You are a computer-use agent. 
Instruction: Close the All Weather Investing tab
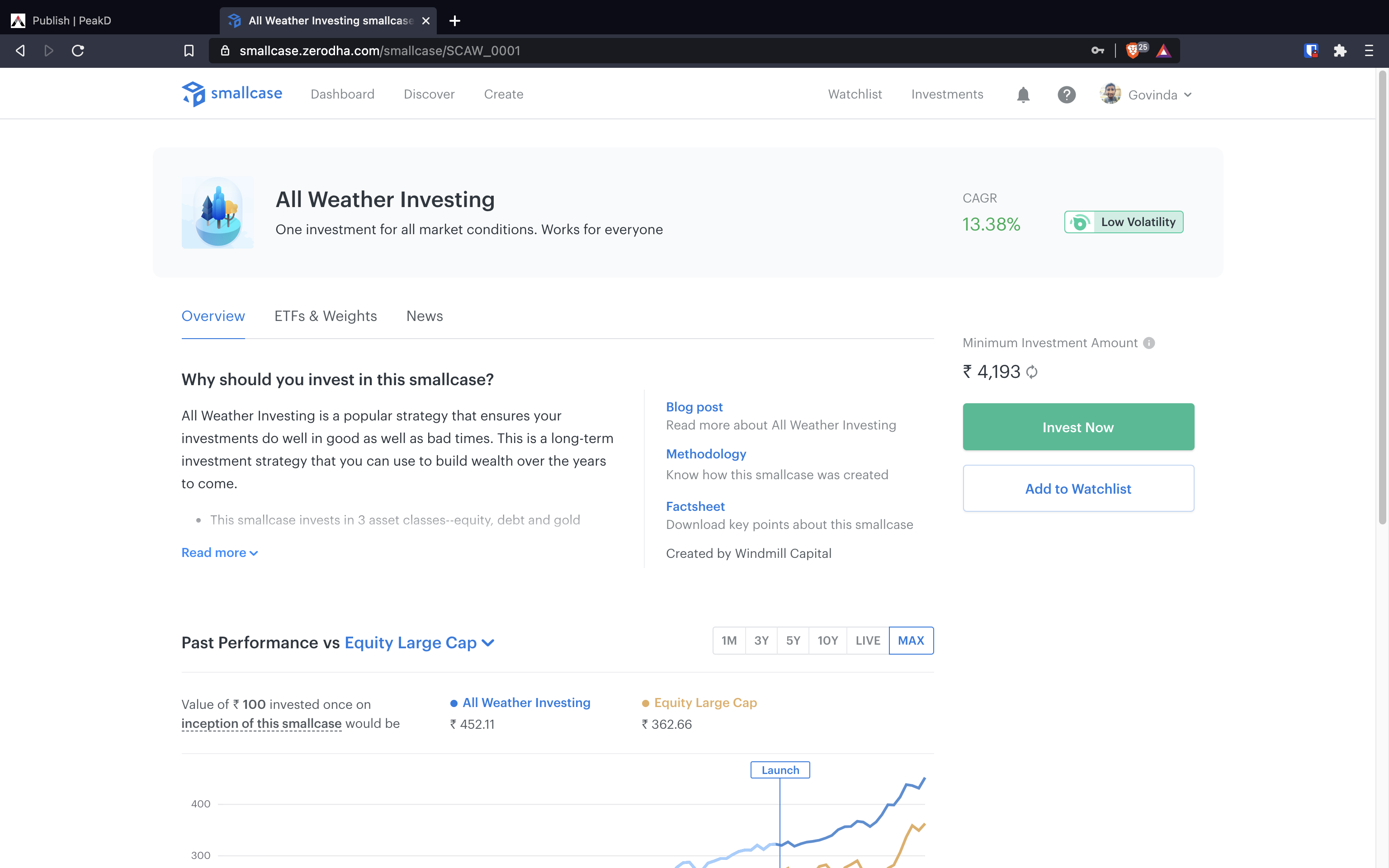pos(426,21)
